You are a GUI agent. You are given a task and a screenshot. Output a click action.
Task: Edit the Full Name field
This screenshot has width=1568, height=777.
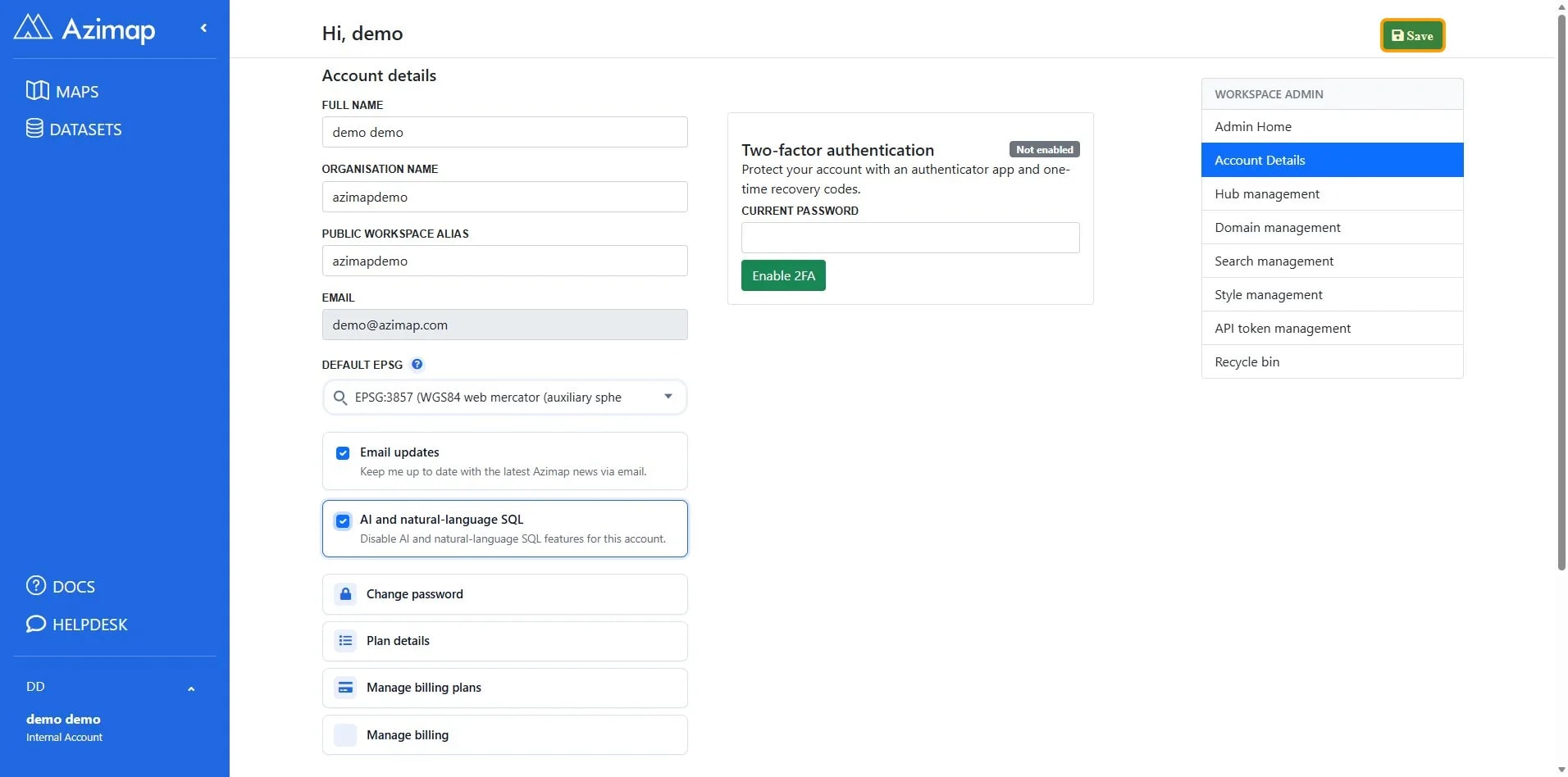click(x=504, y=132)
